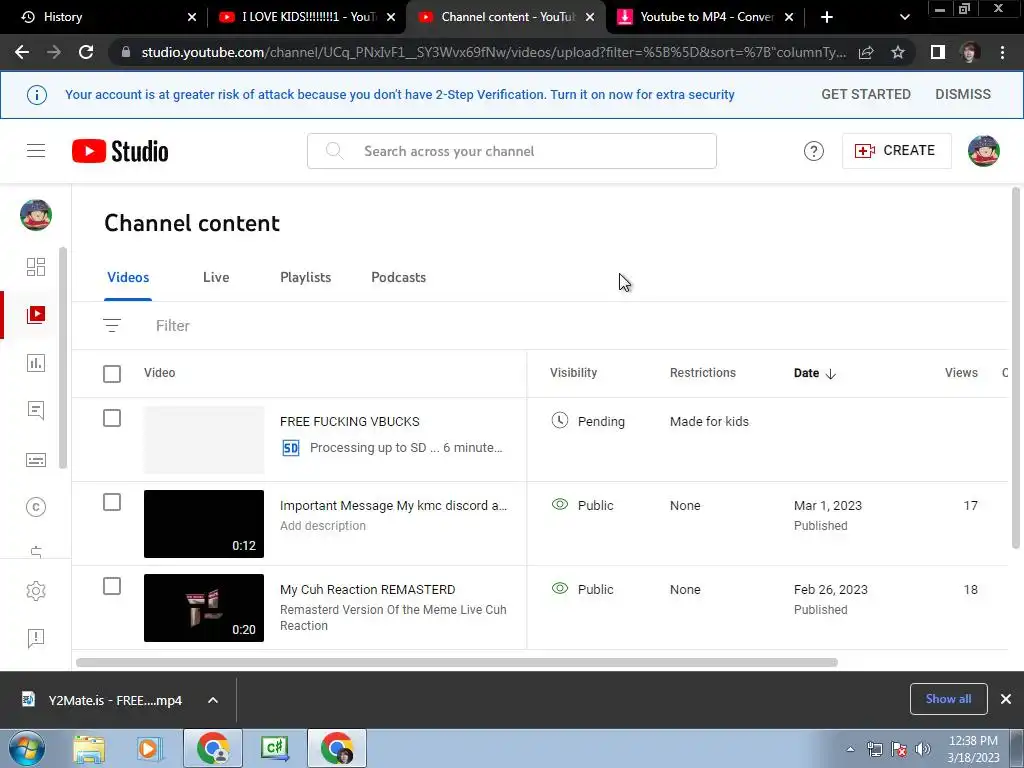
Task: Toggle the browser side panel icon
Action: [x=938, y=52]
